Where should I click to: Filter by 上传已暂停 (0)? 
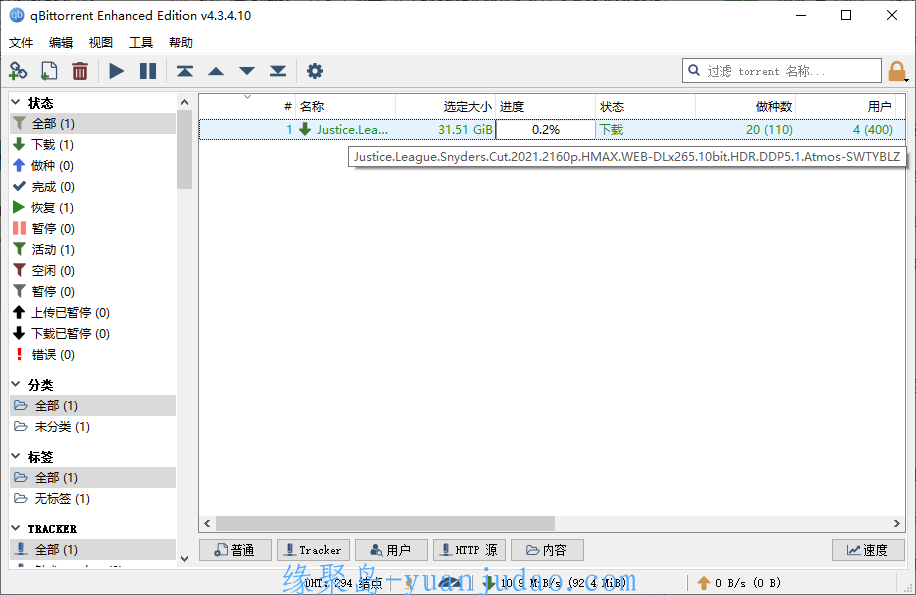(93, 312)
